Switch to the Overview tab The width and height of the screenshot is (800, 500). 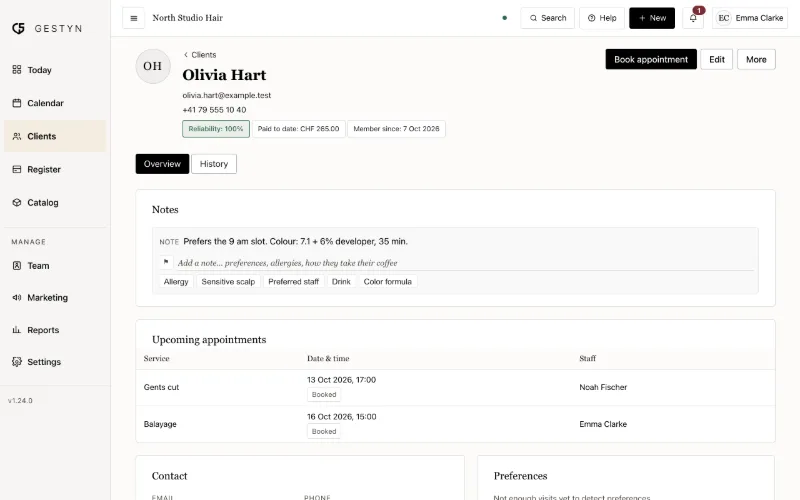162,164
